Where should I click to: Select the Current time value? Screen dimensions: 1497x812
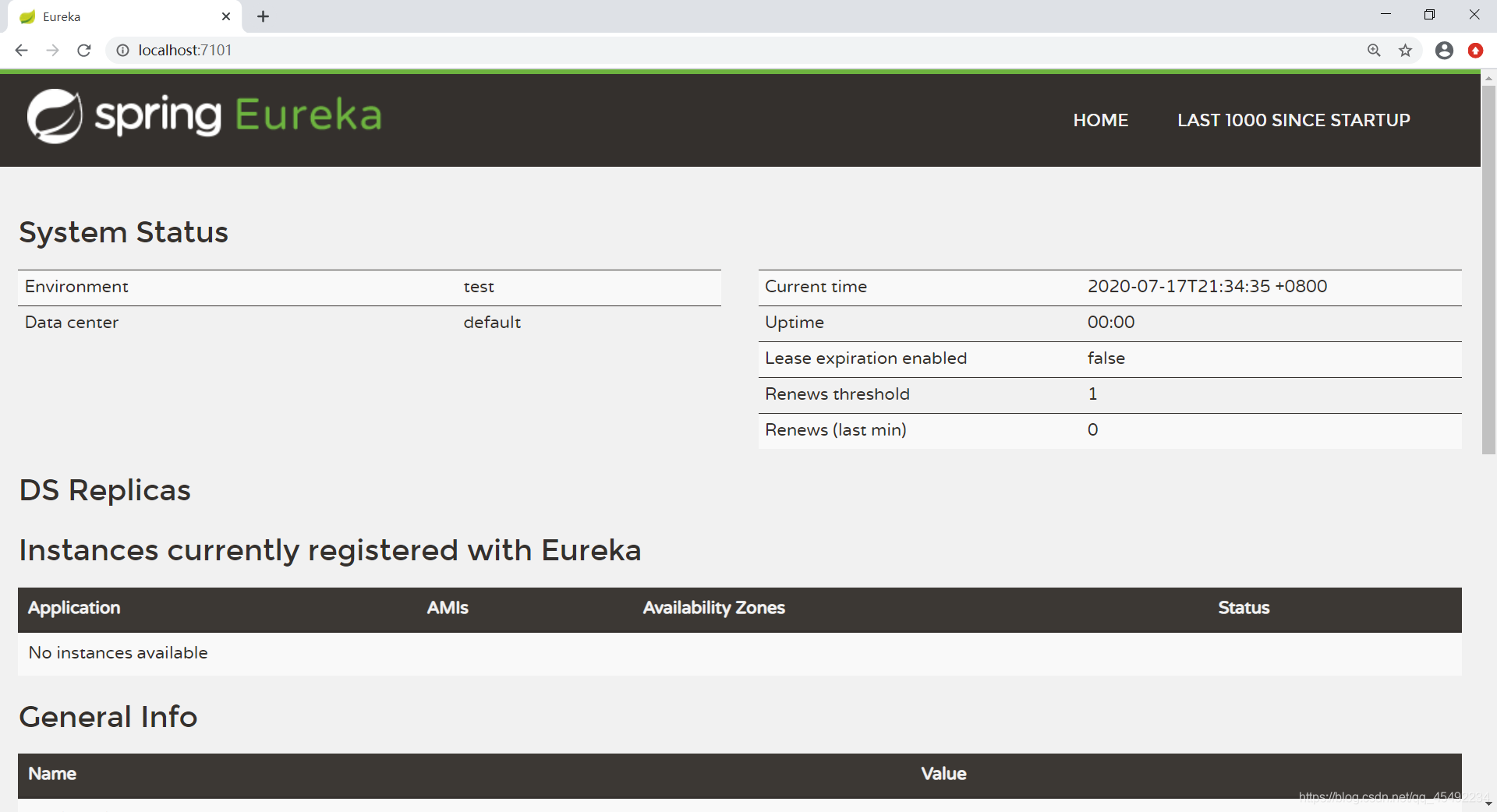[x=1207, y=287]
